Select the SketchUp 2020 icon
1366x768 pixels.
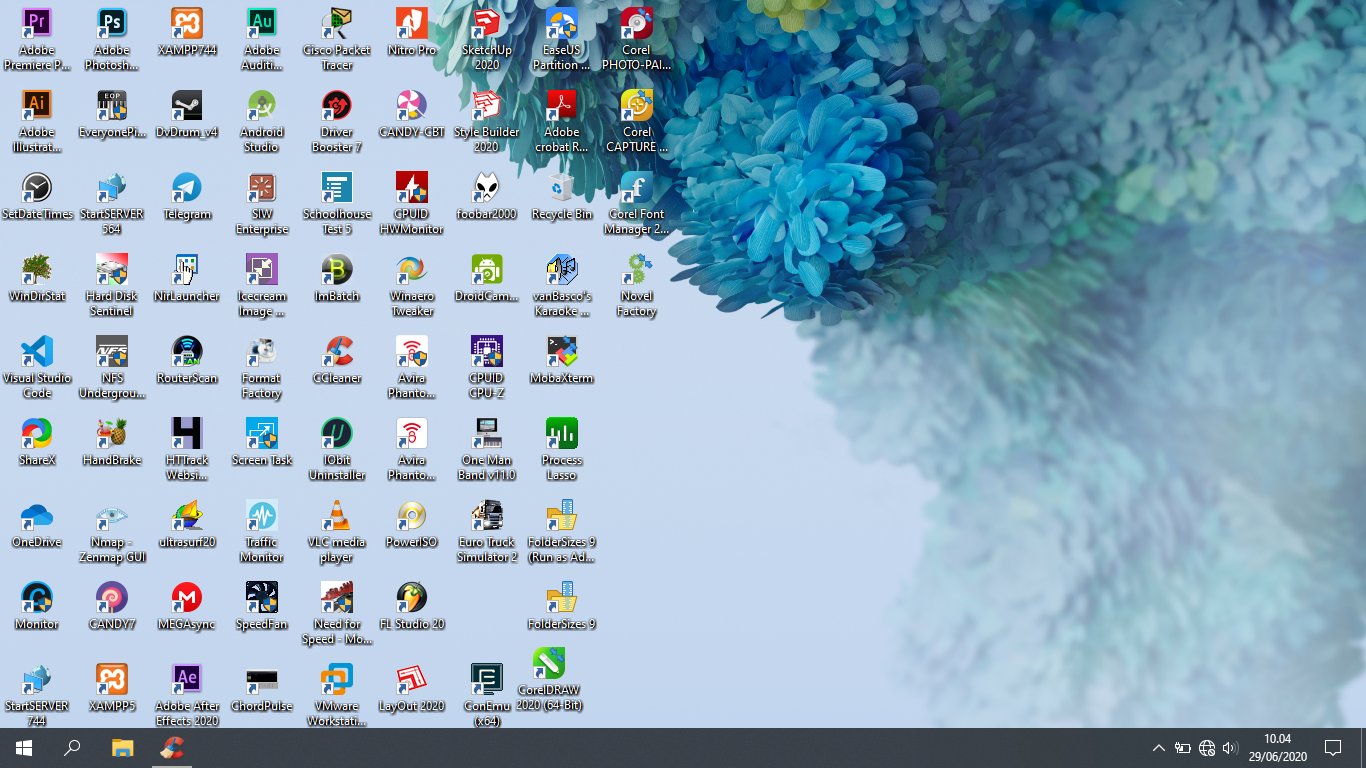487,38
